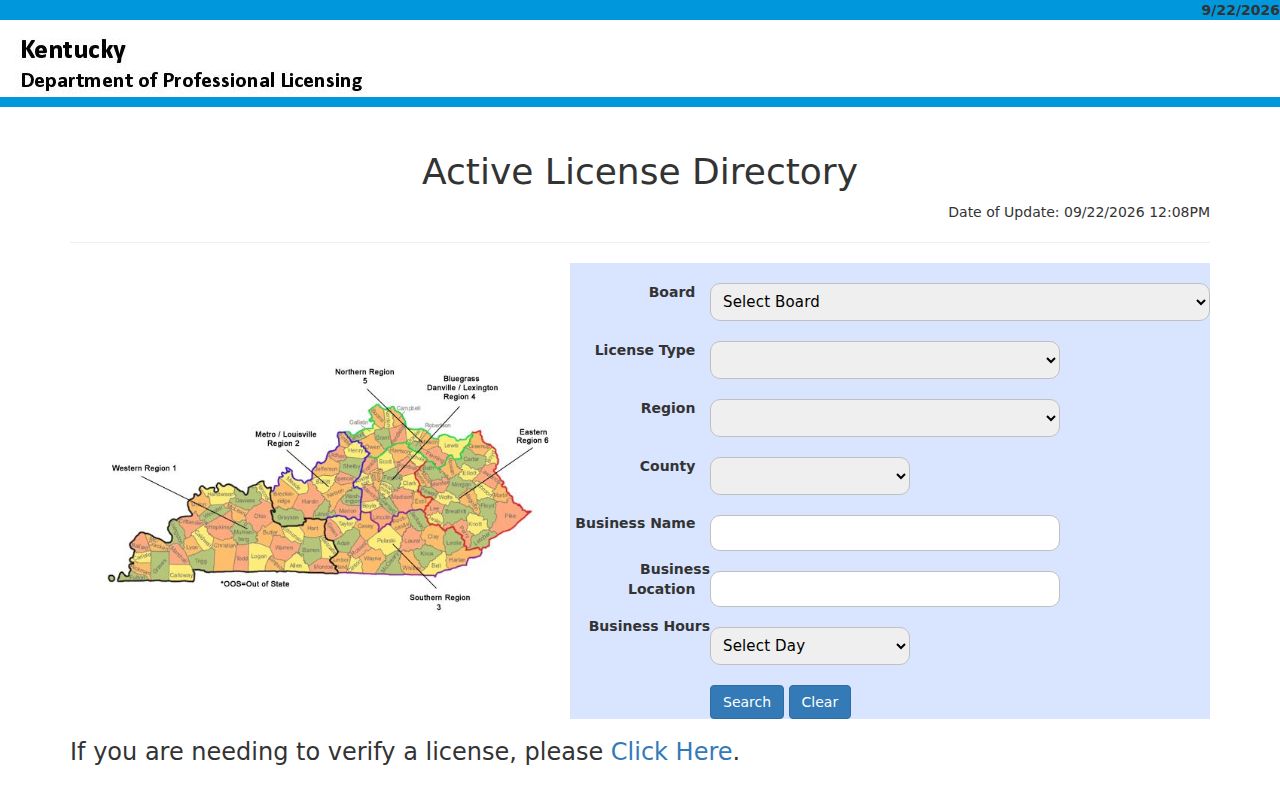
Task: Open the Region dropdown list
Action: pyautogui.click(x=884, y=418)
